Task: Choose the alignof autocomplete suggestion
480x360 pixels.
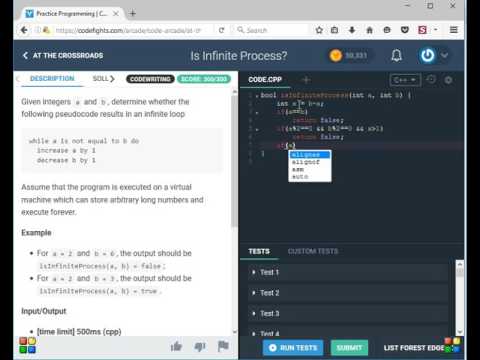Action: [x=310, y=162]
